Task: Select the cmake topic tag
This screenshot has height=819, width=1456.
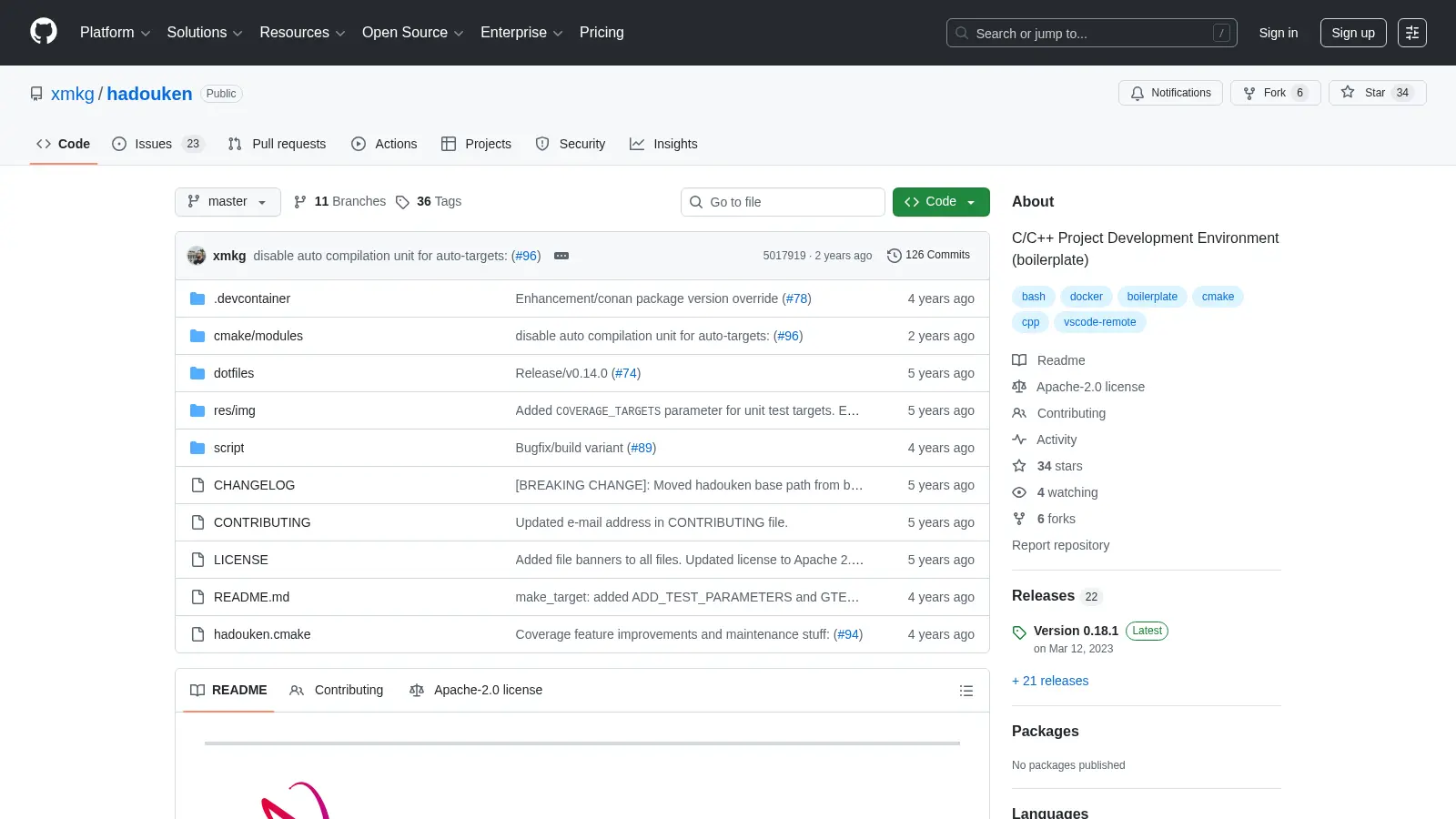Action: tap(1218, 297)
